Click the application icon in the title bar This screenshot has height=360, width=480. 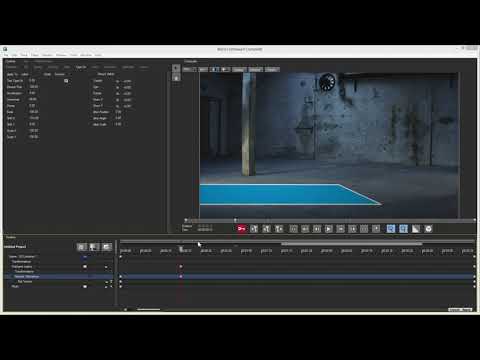pos(5,49)
